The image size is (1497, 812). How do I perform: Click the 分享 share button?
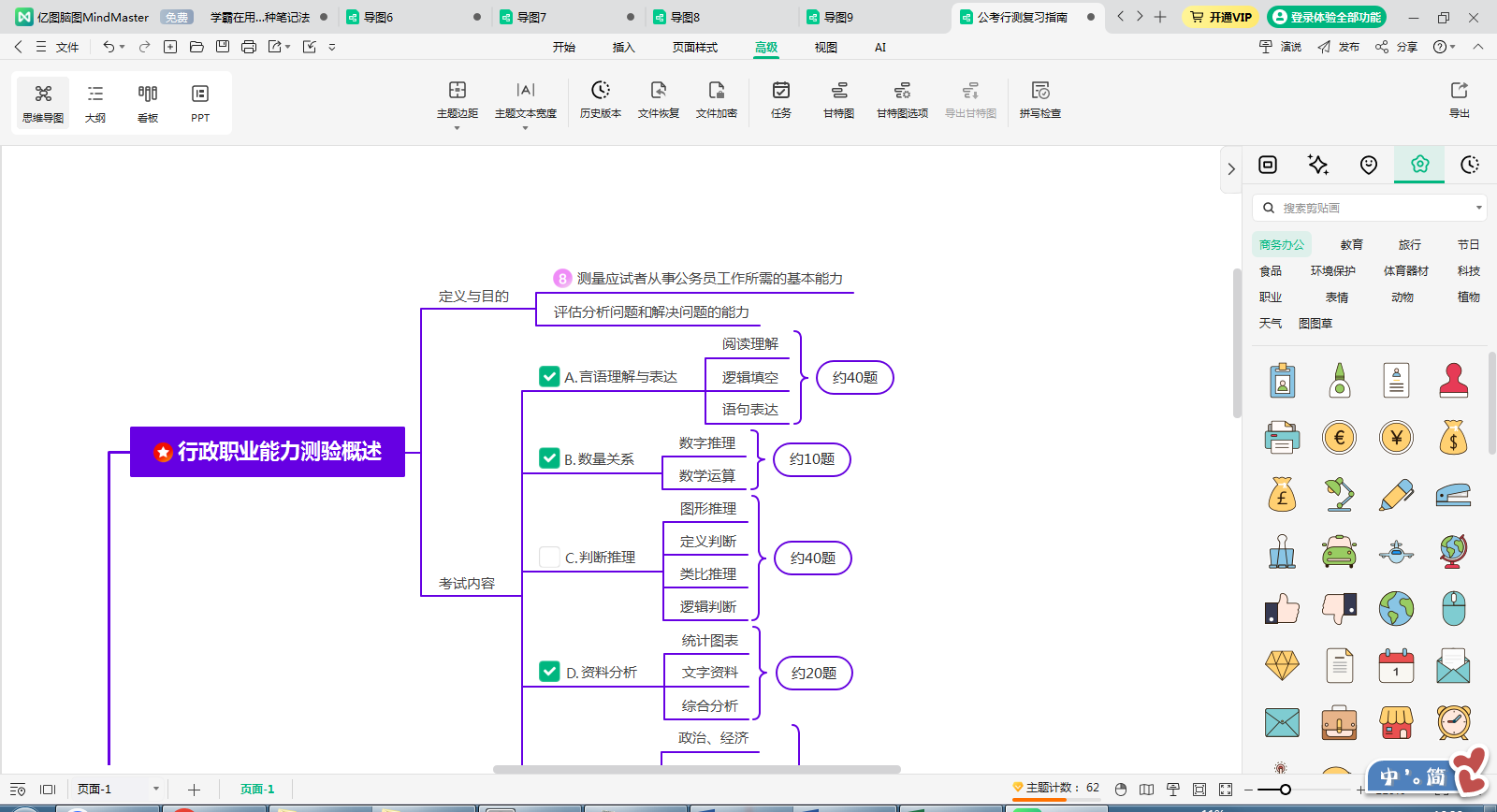tap(1396, 47)
